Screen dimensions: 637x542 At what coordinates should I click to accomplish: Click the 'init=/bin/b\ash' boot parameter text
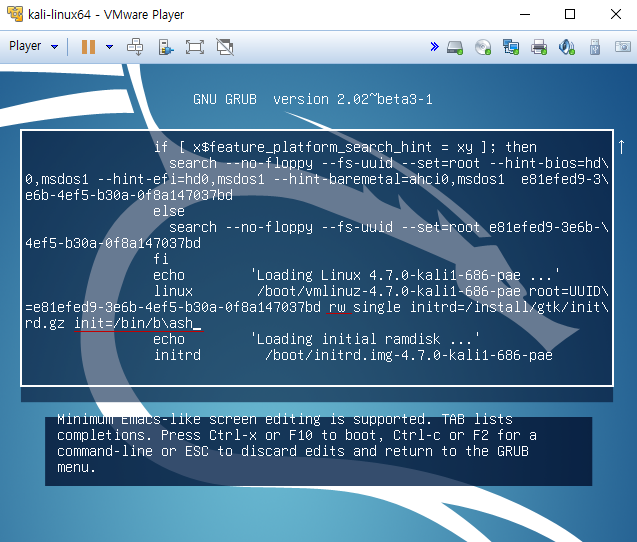134,323
